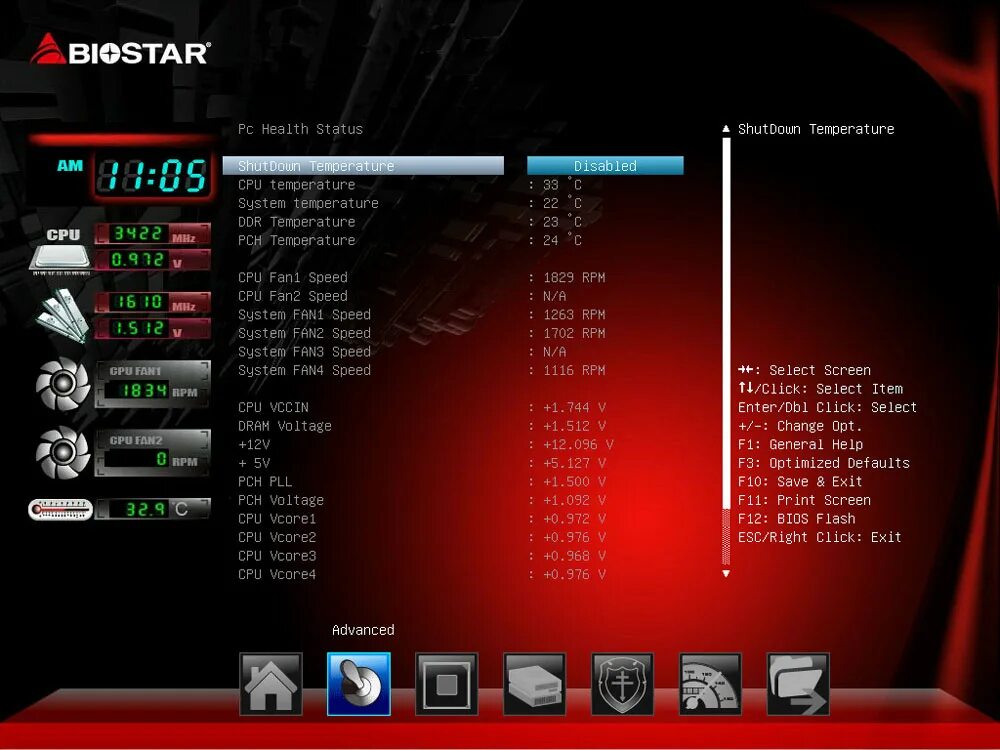The image size is (1000, 750).
Task: Click the F1: General Help hint
Action: click(x=800, y=445)
